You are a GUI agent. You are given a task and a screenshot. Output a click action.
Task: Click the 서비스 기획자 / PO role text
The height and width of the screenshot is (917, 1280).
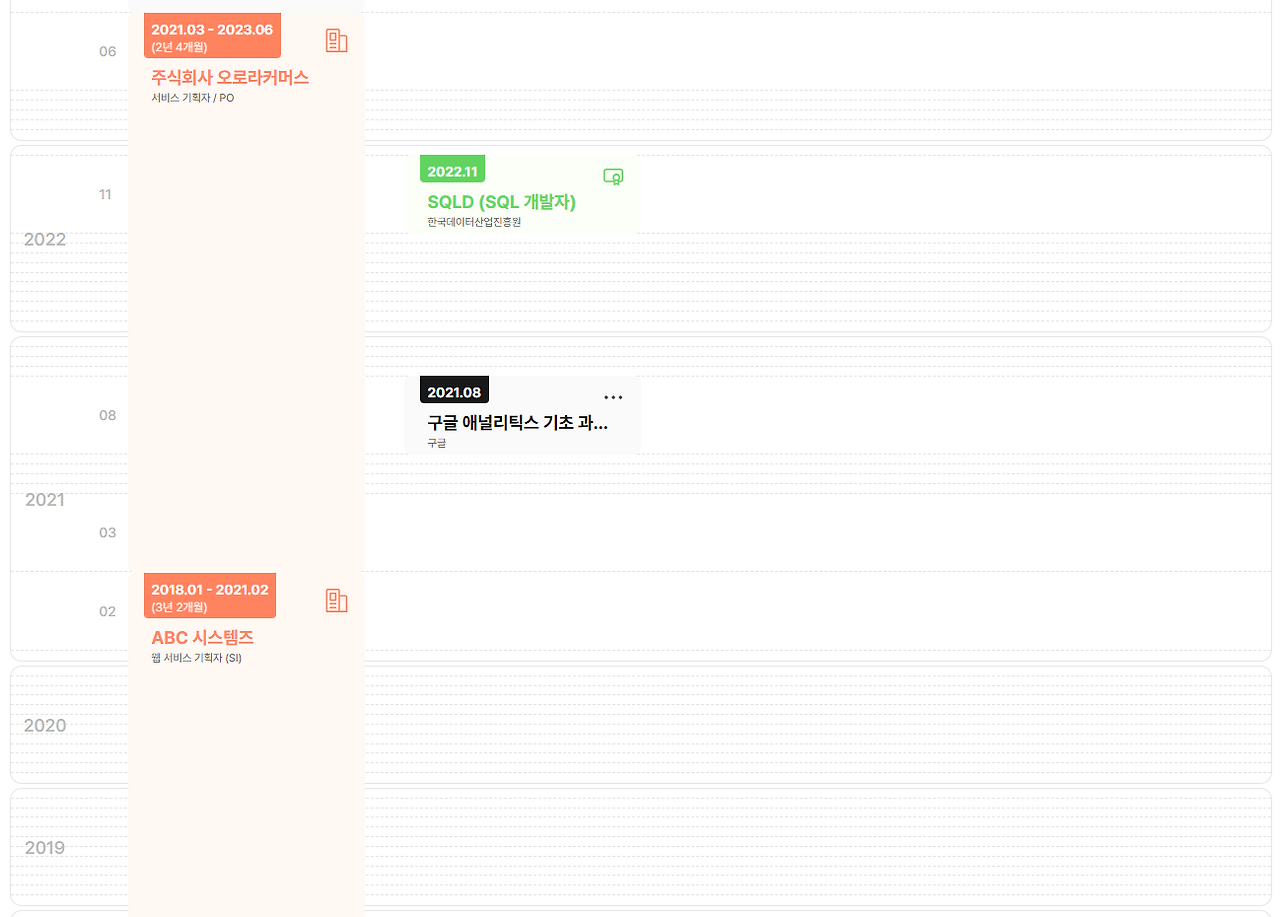[x=192, y=97]
